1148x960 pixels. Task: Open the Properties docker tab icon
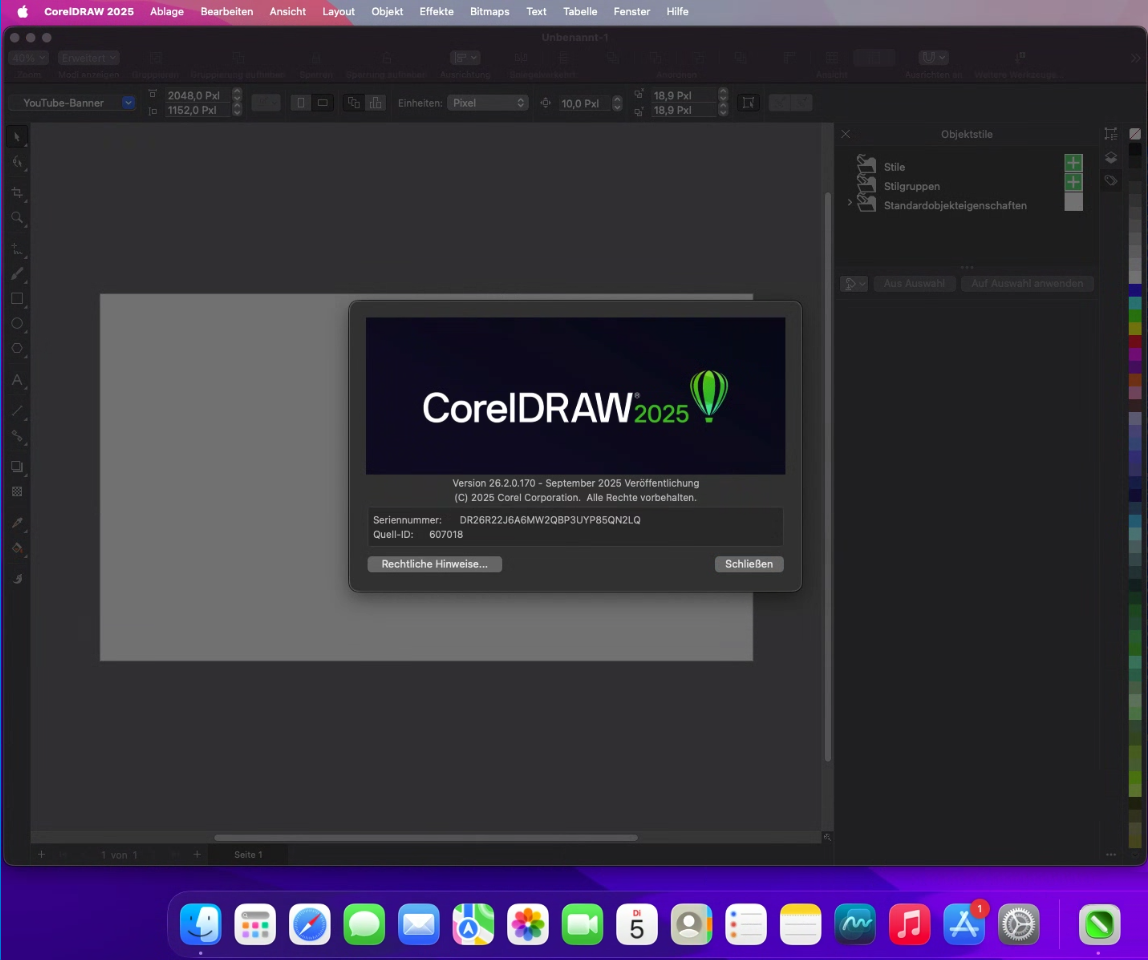point(1111,133)
